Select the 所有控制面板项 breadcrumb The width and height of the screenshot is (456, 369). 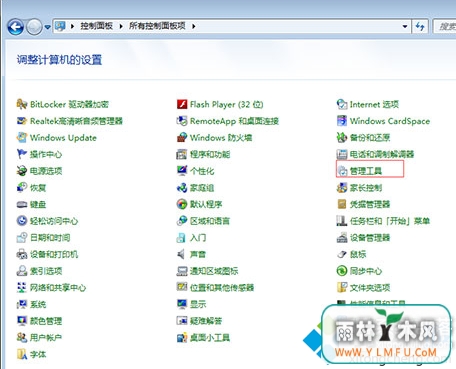pyautogui.click(x=157, y=26)
